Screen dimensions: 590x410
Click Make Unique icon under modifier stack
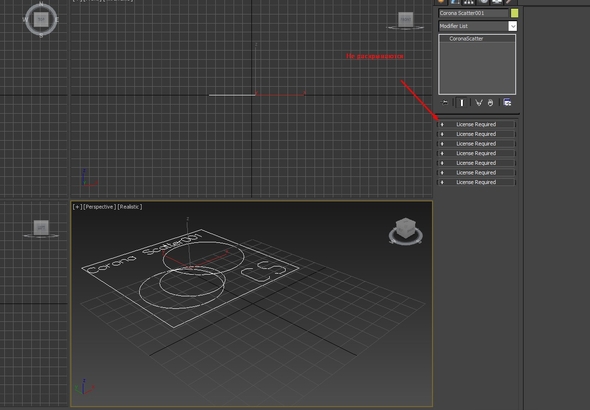point(478,102)
